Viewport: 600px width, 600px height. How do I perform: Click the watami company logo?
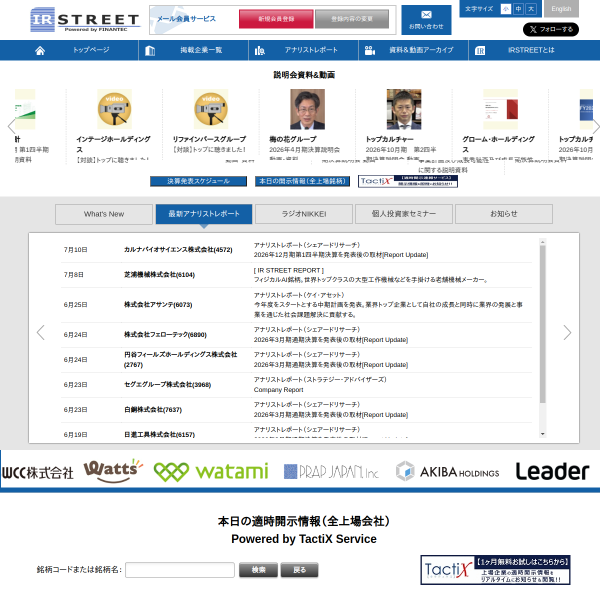tap(211, 472)
